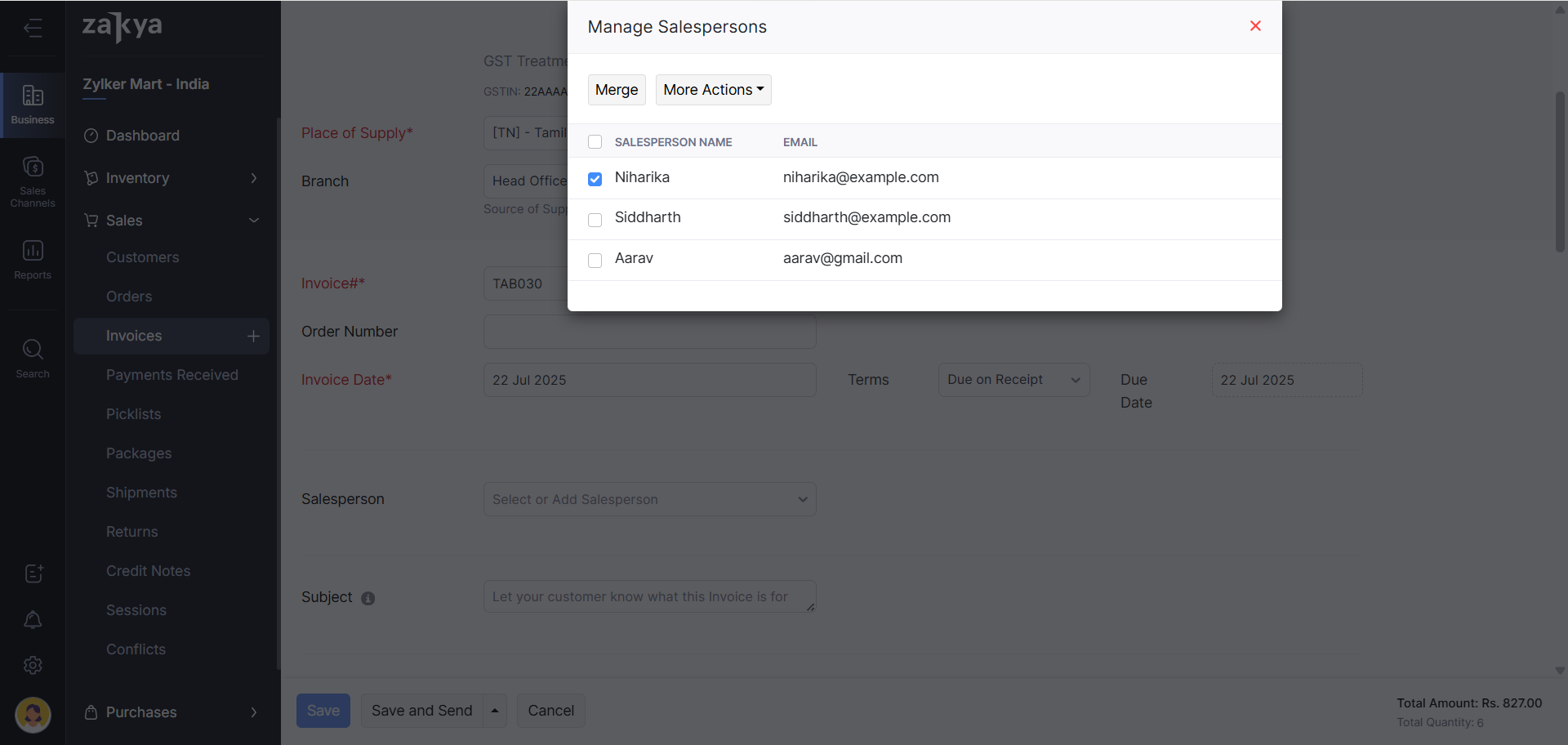Toggle the select-all salespersons header checkbox
The height and width of the screenshot is (745, 1568).
tap(595, 142)
